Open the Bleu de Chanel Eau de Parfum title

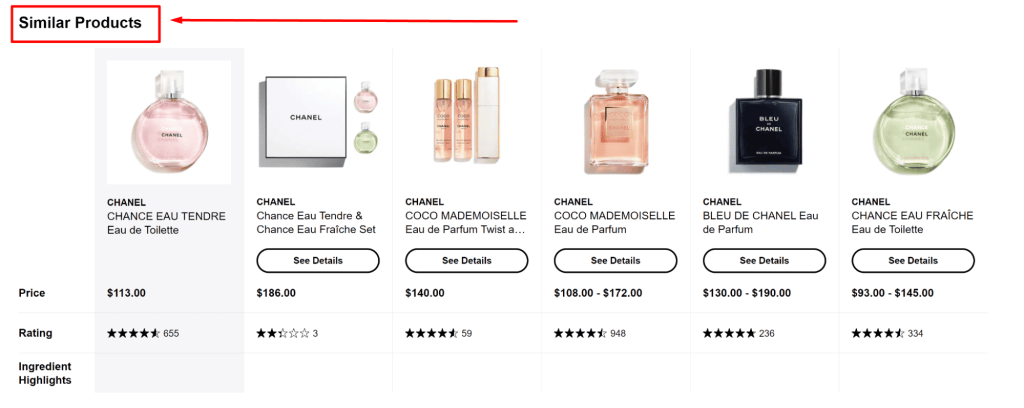coord(761,222)
